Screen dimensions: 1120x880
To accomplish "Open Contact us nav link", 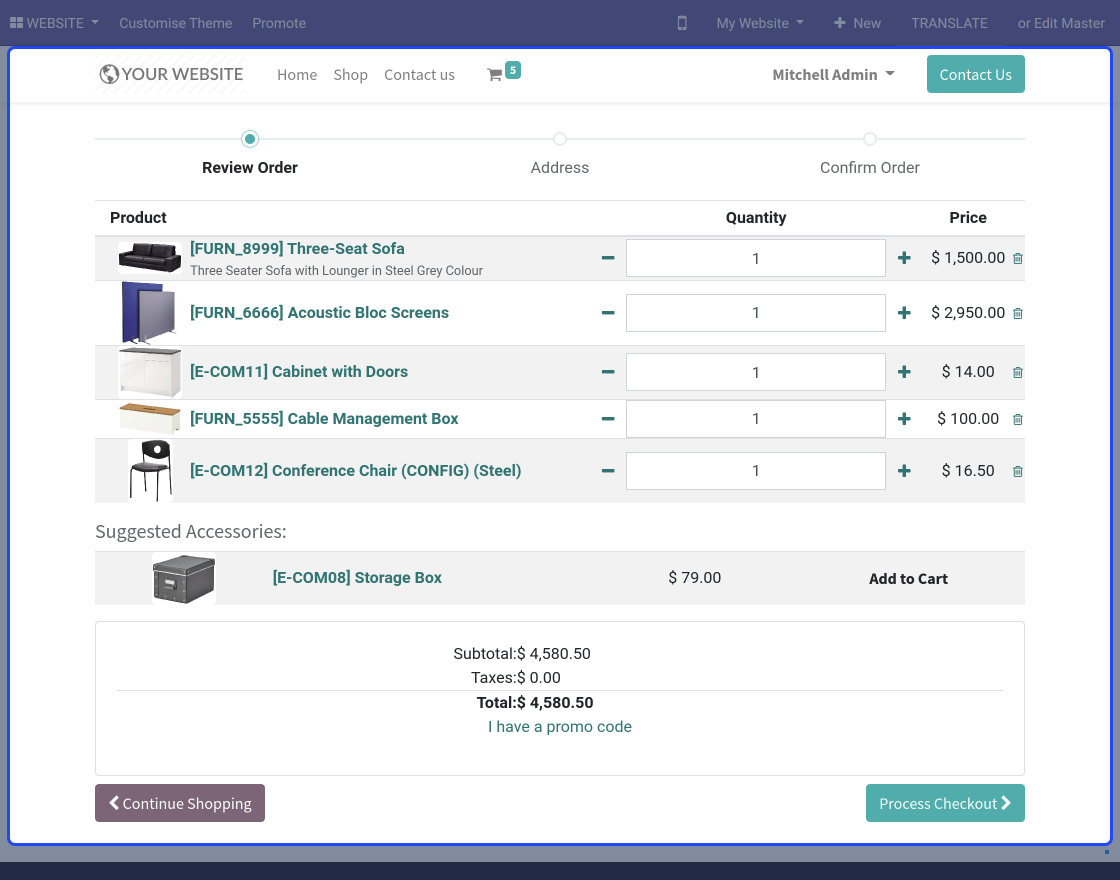I will (x=419, y=75).
